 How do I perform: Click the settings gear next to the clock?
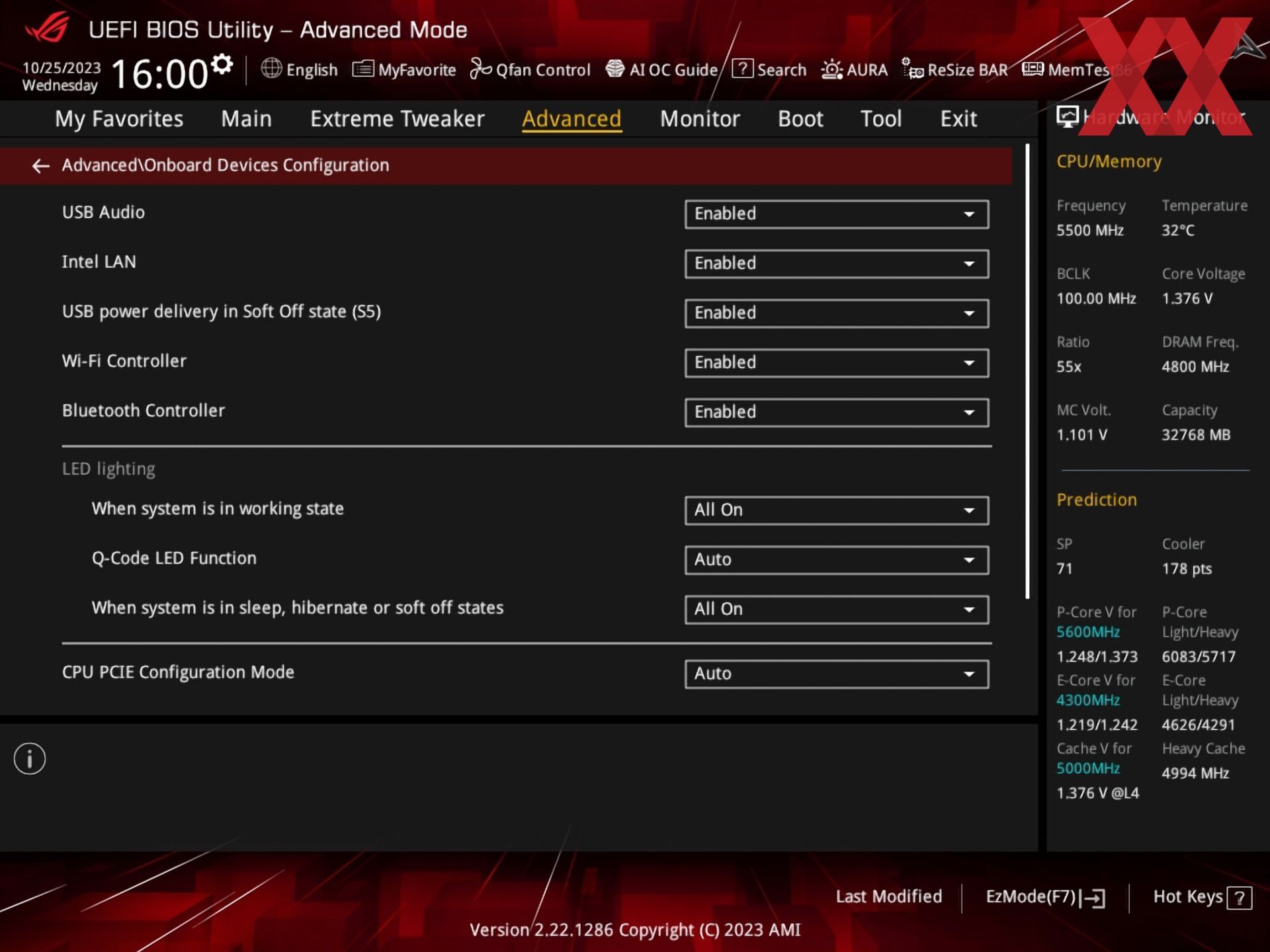click(x=222, y=64)
